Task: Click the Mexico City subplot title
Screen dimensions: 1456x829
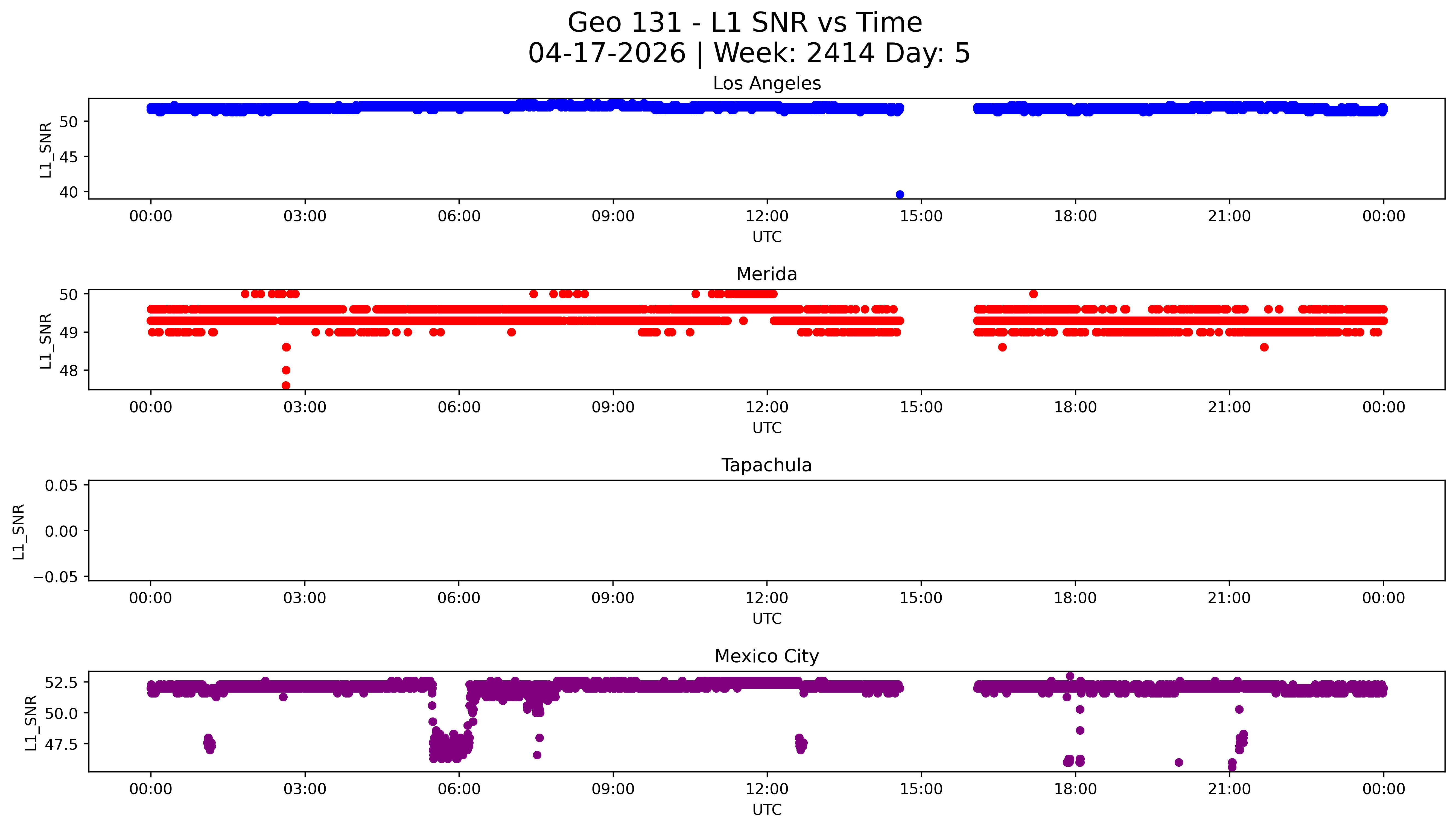Action: coord(766,657)
